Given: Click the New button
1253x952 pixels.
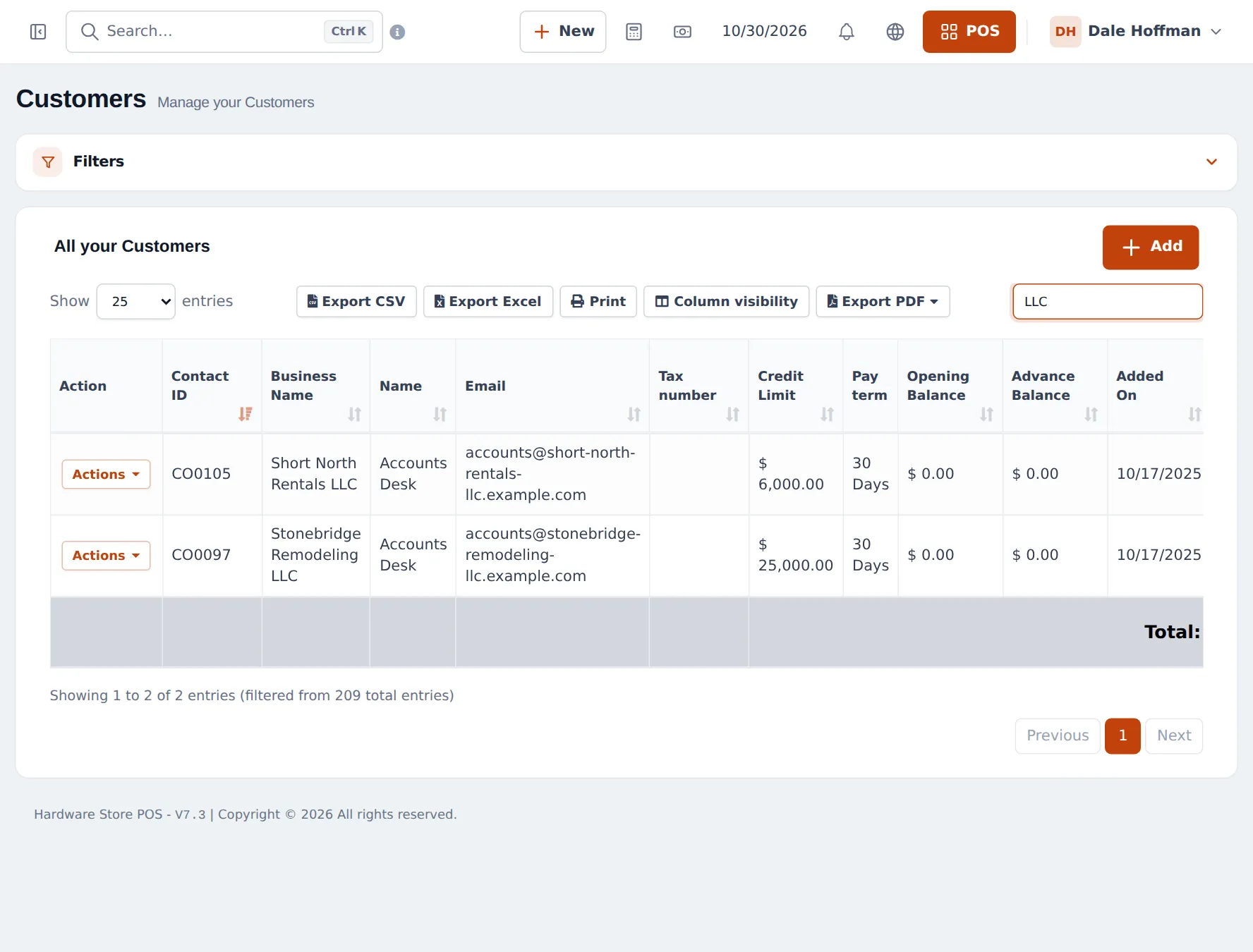Looking at the screenshot, I should (563, 32).
